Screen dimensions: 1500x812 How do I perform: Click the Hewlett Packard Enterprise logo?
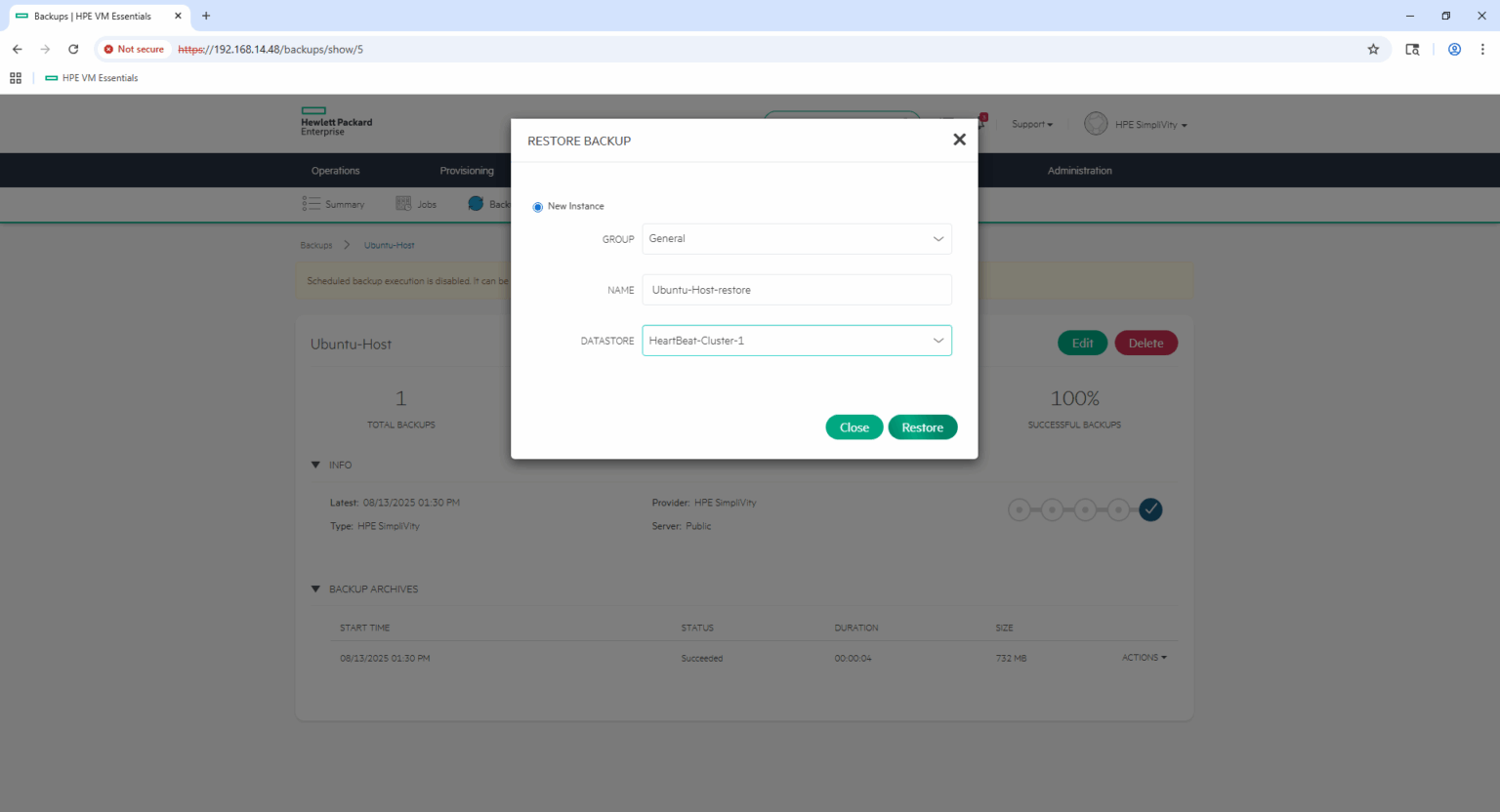[335, 122]
